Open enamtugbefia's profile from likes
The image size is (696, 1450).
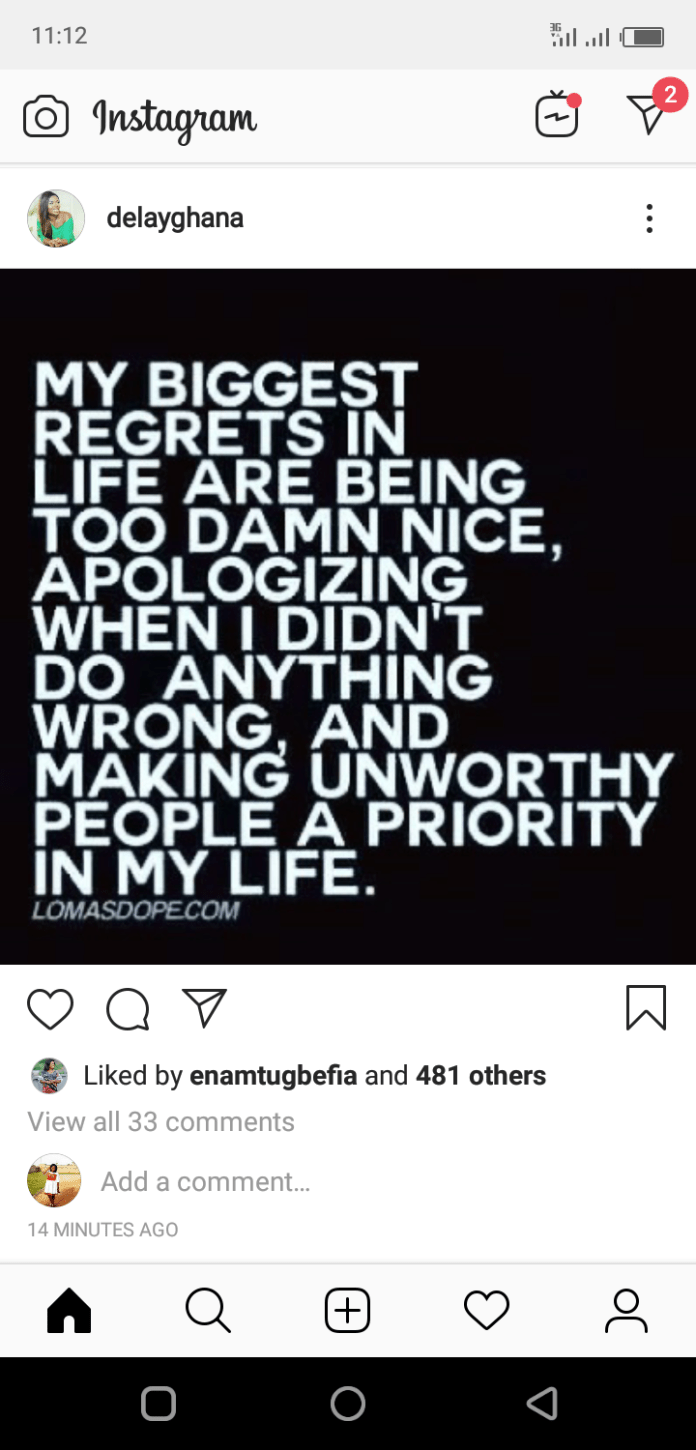tap(273, 1076)
